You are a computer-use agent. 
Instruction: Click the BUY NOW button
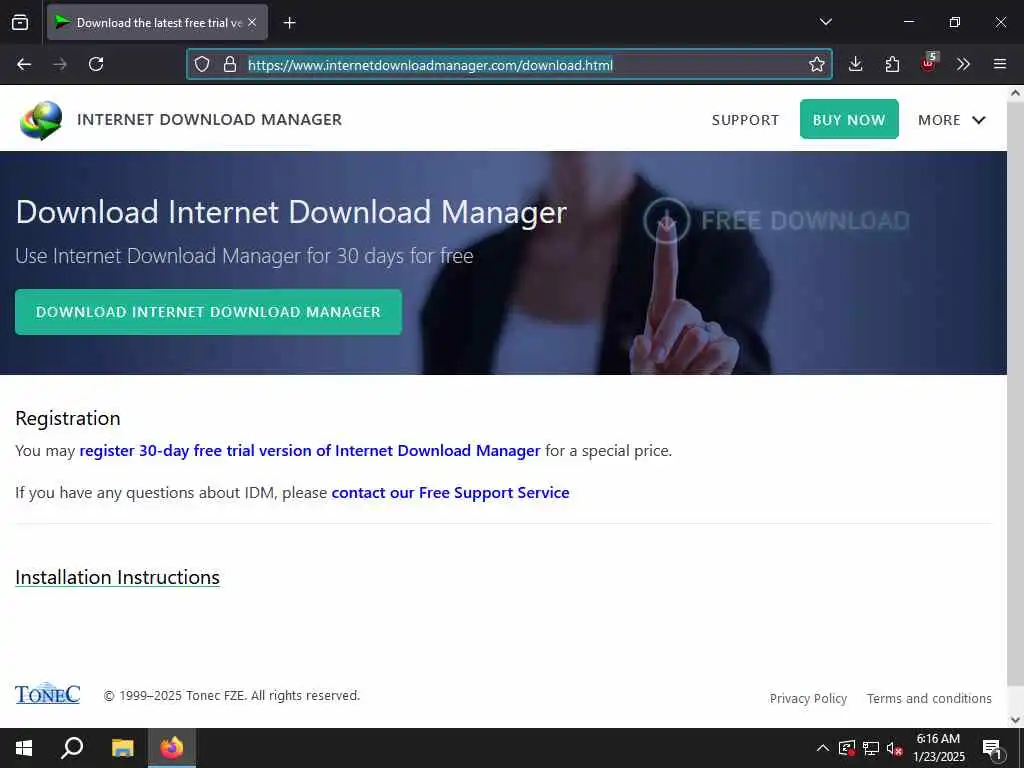(849, 119)
